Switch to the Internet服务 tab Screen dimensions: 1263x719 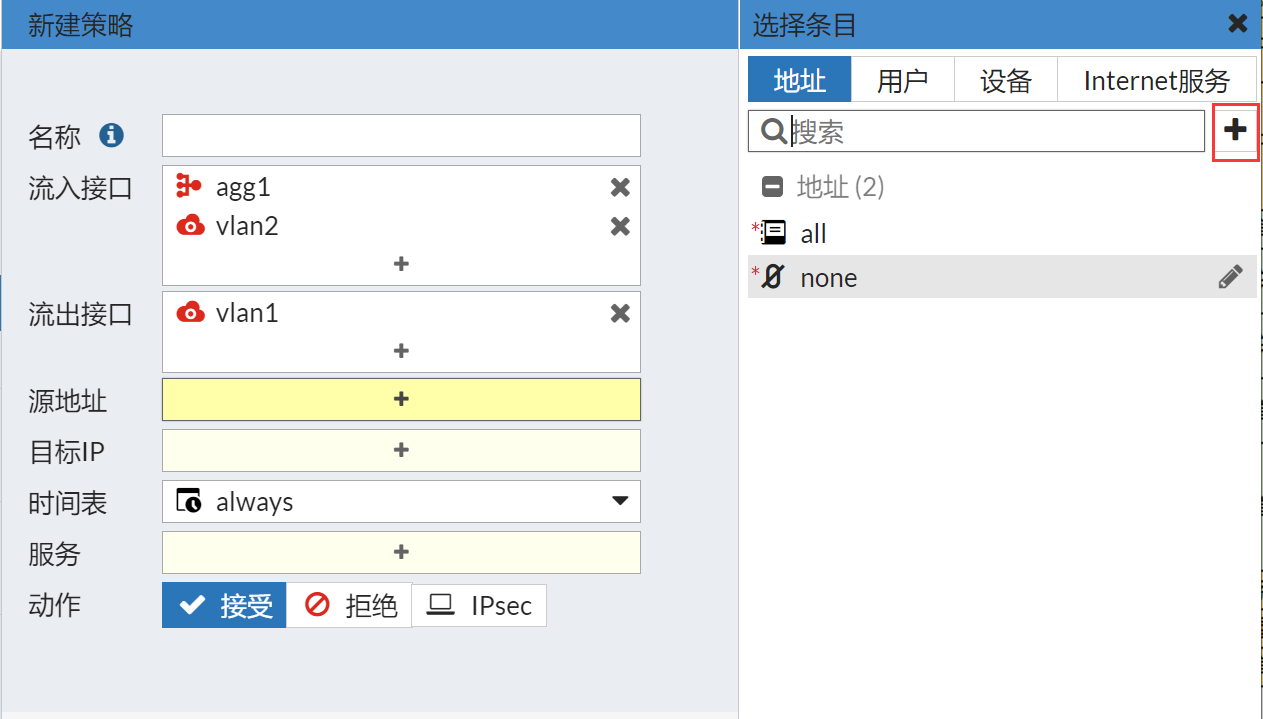(x=1156, y=80)
